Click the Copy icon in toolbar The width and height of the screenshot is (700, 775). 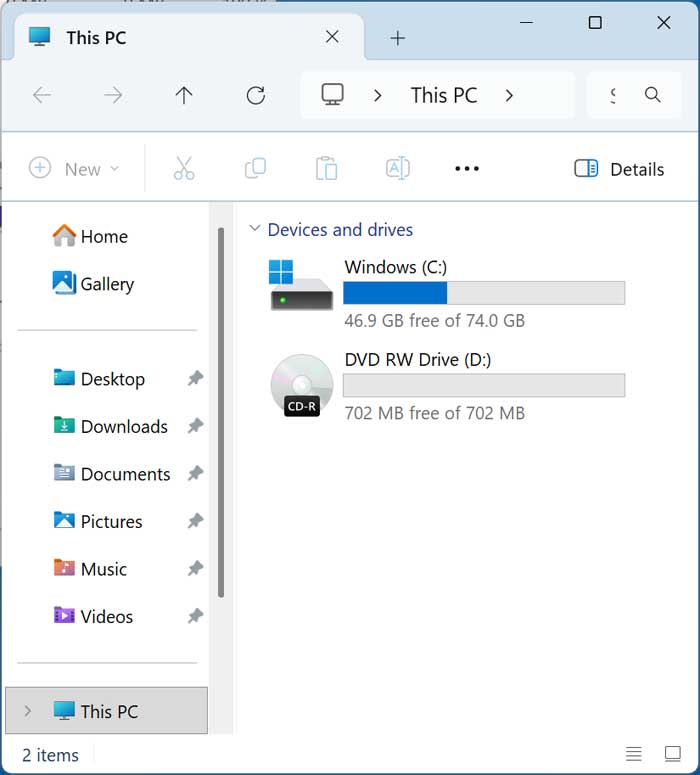click(x=256, y=169)
